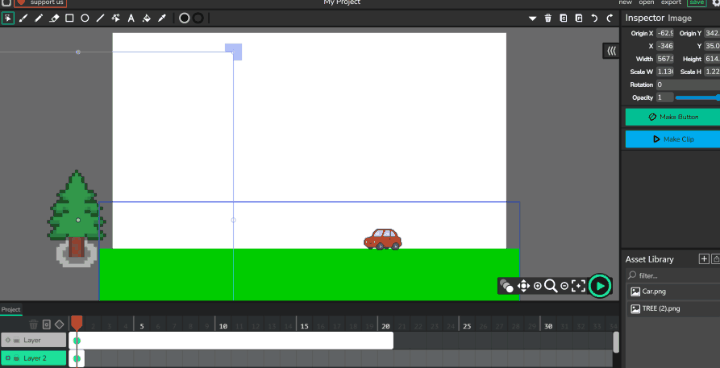Edit the Width field
Viewport: 720px width, 368px height.
click(665, 59)
